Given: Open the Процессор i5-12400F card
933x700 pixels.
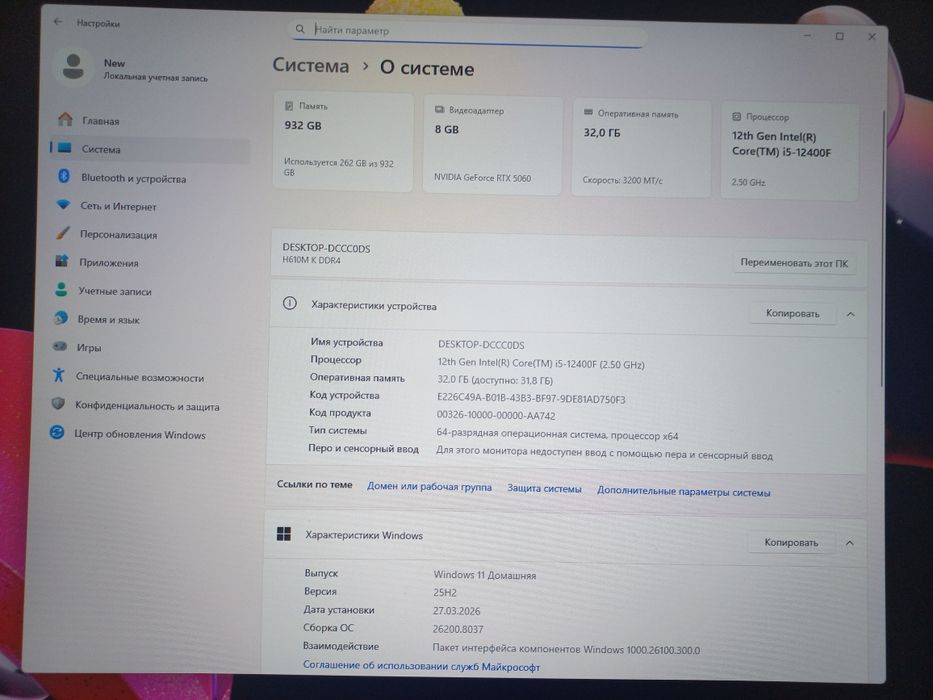Looking at the screenshot, I should (x=790, y=152).
